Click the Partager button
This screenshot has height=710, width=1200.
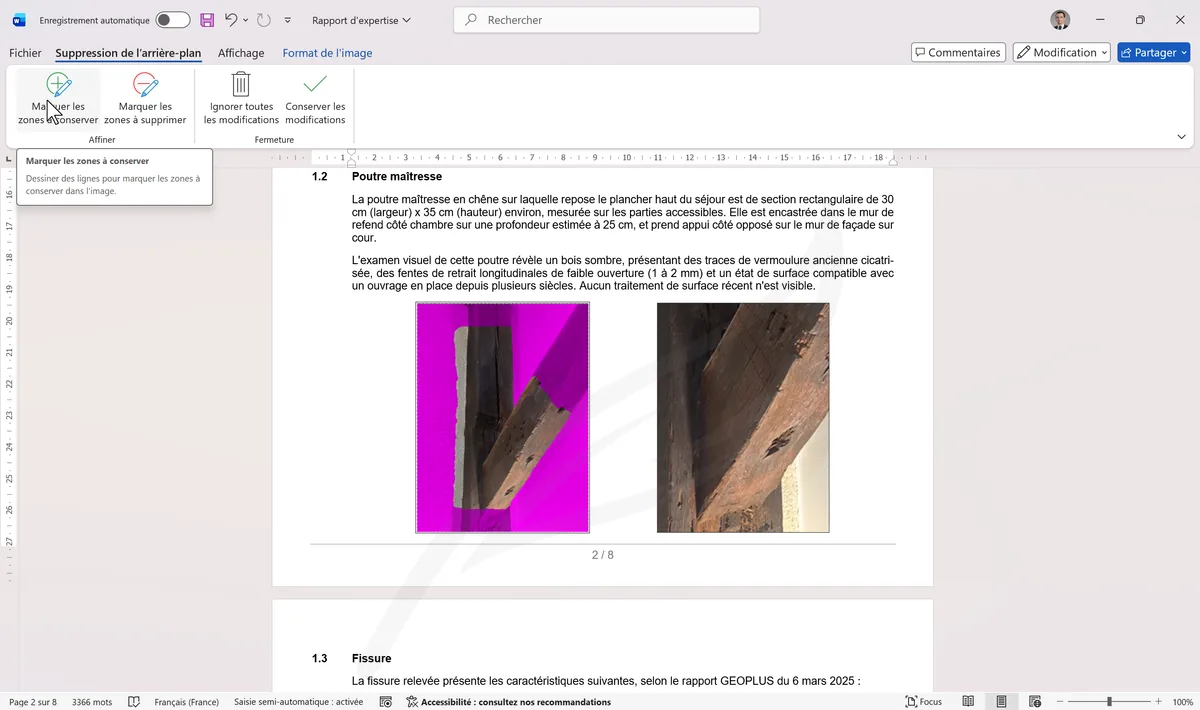click(x=1153, y=52)
